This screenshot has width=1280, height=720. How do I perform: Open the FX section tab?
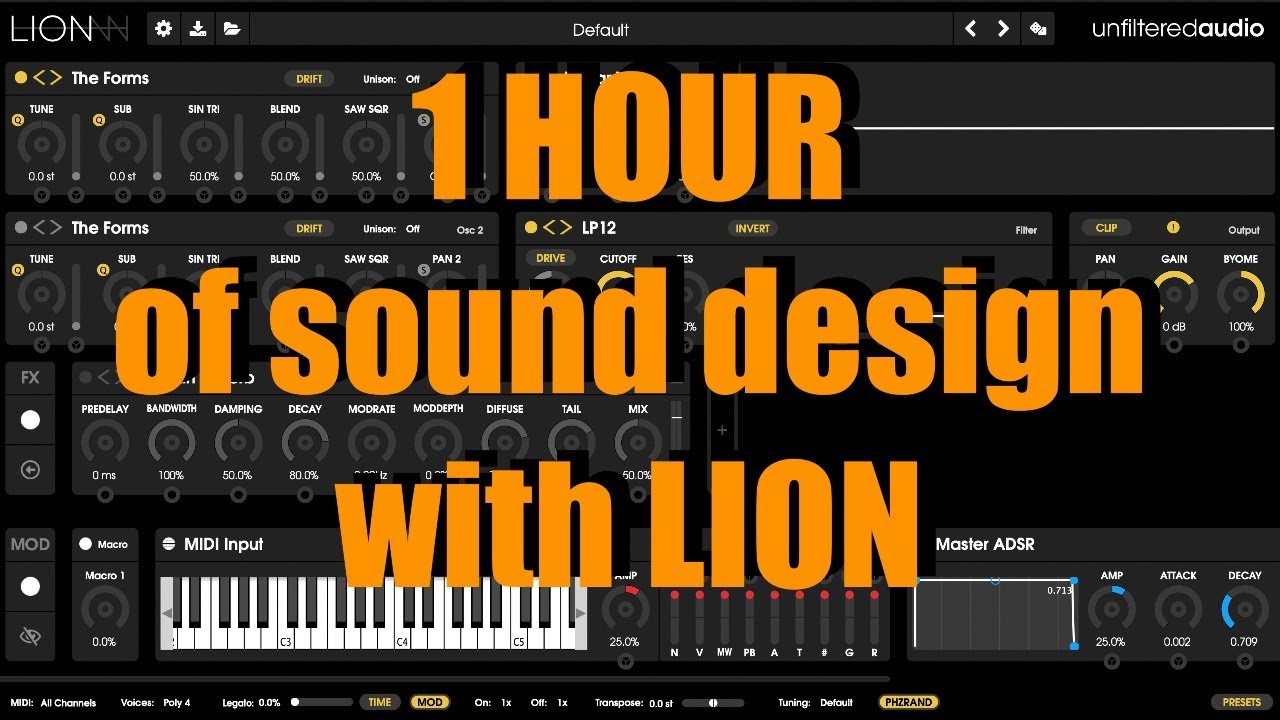pyautogui.click(x=30, y=378)
